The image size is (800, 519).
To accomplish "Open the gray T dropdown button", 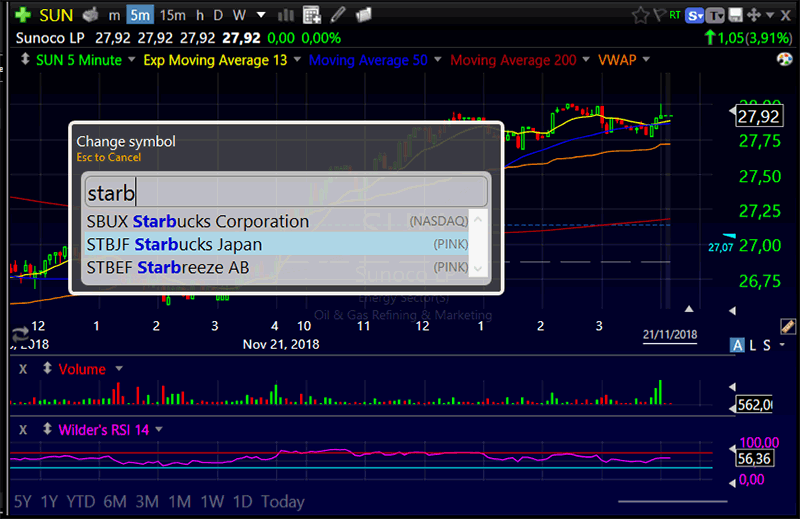I will pyautogui.click(x=715, y=16).
